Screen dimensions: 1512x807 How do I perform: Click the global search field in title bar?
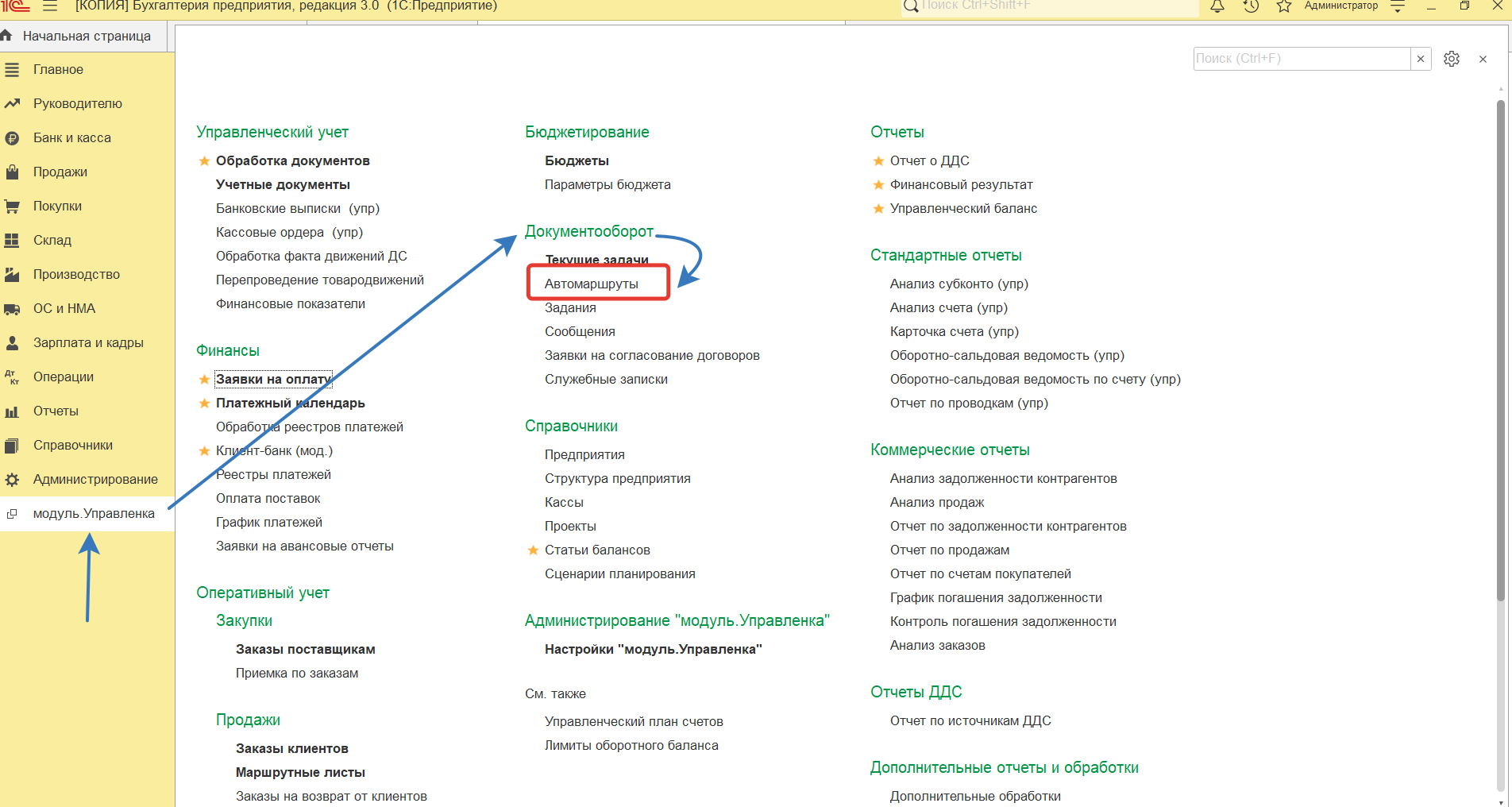click(x=1050, y=6)
